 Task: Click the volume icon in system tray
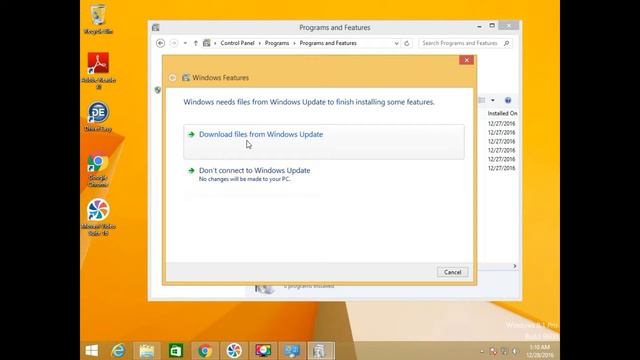(516, 351)
